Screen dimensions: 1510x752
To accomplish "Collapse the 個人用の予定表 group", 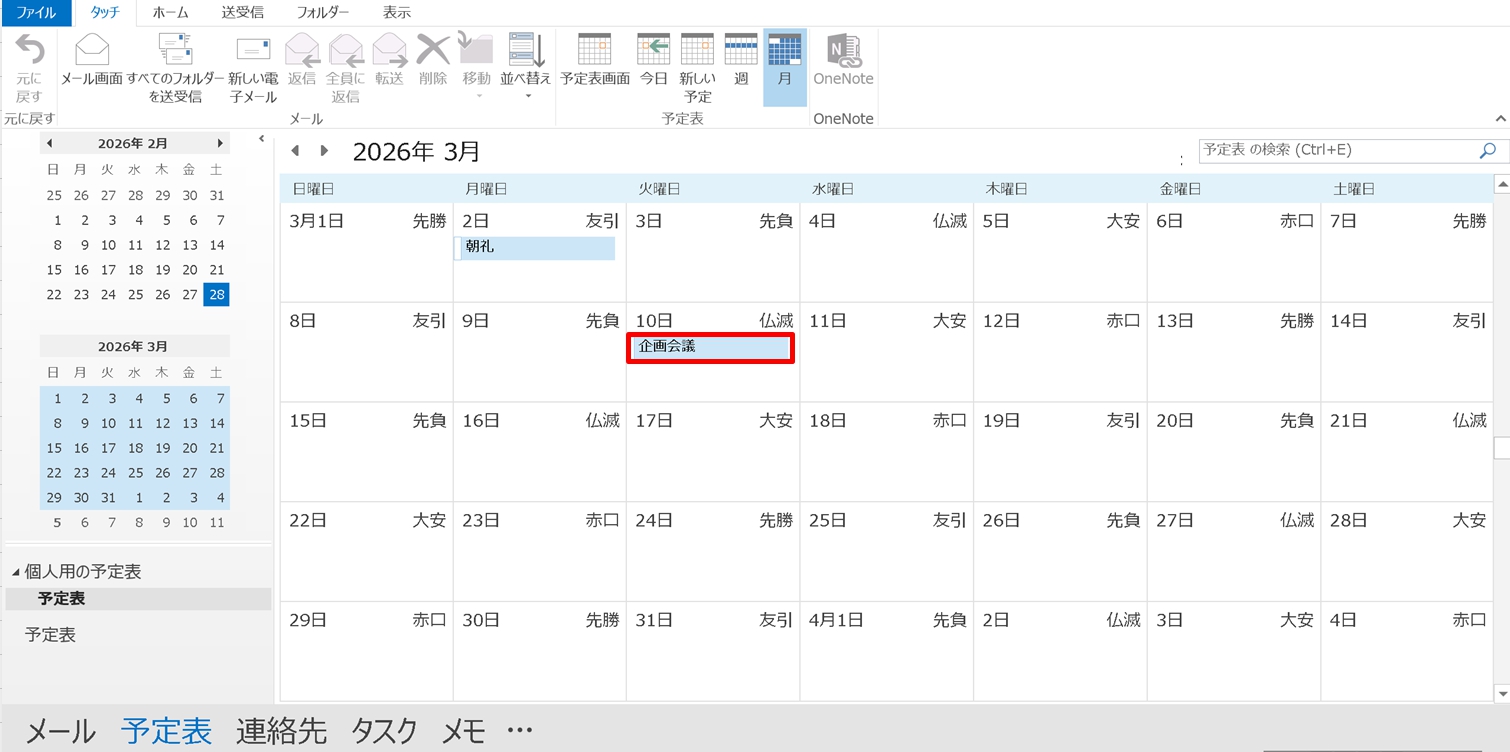I will click(x=16, y=572).
